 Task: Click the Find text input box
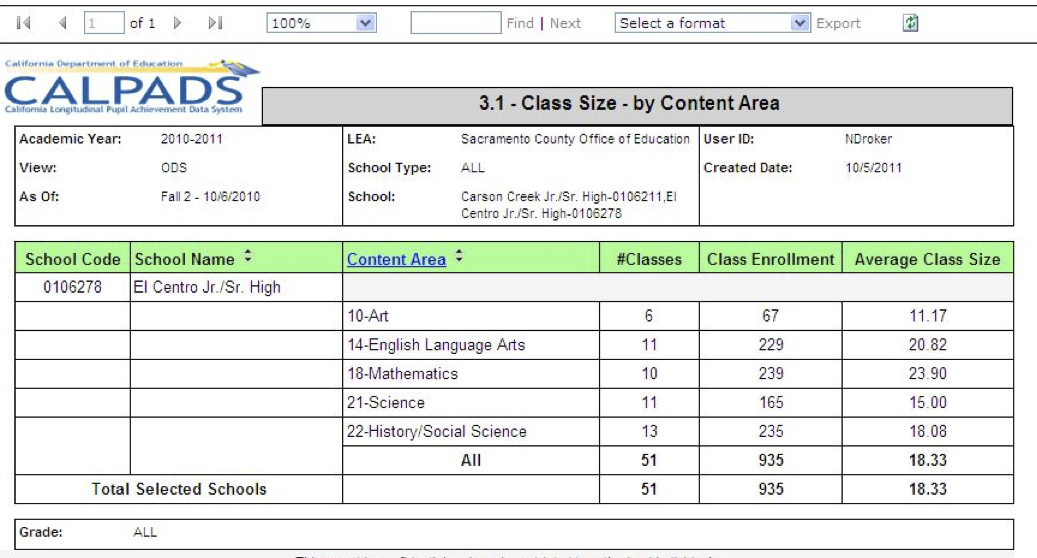point(456,23)
